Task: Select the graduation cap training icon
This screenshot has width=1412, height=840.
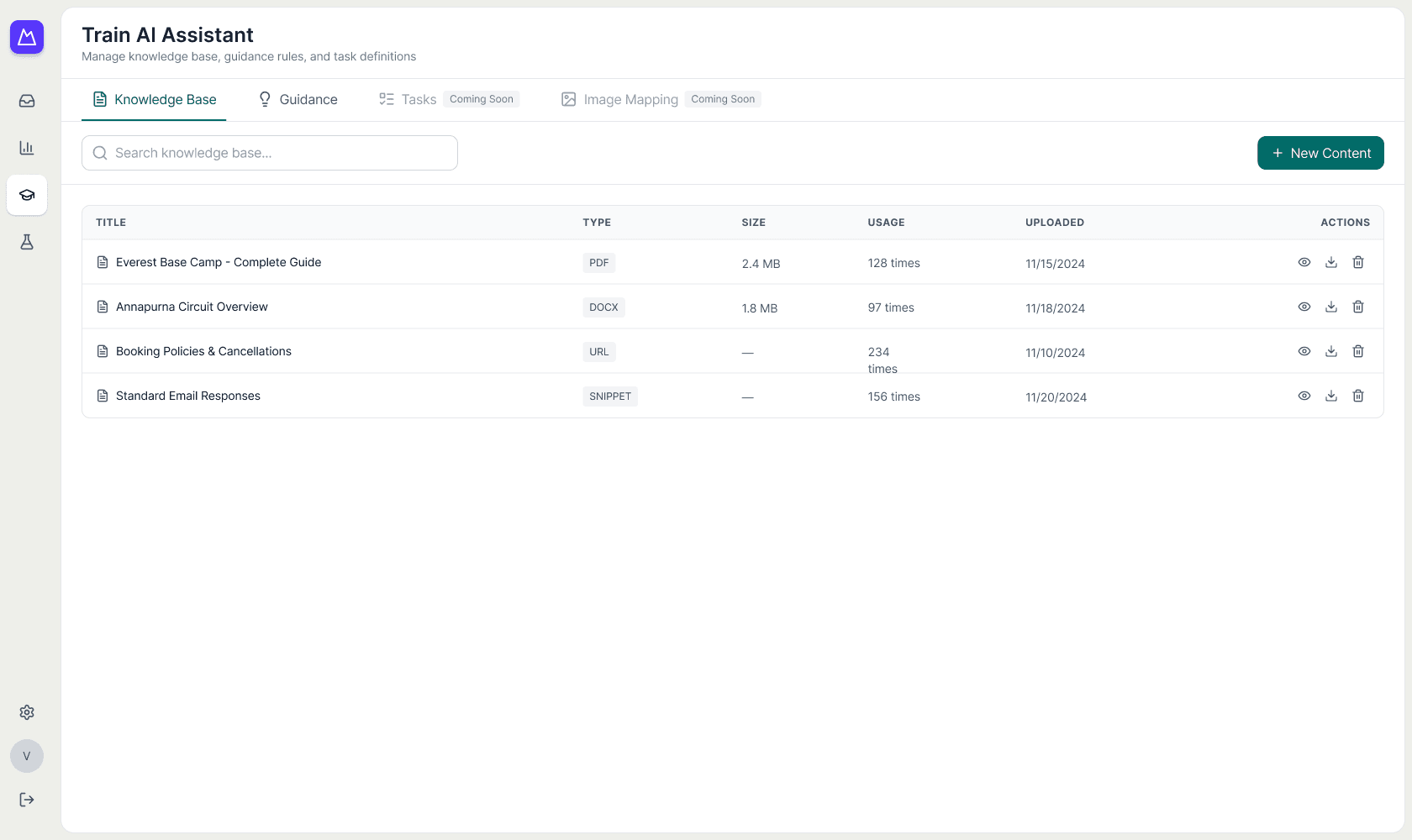Action: 27,195
